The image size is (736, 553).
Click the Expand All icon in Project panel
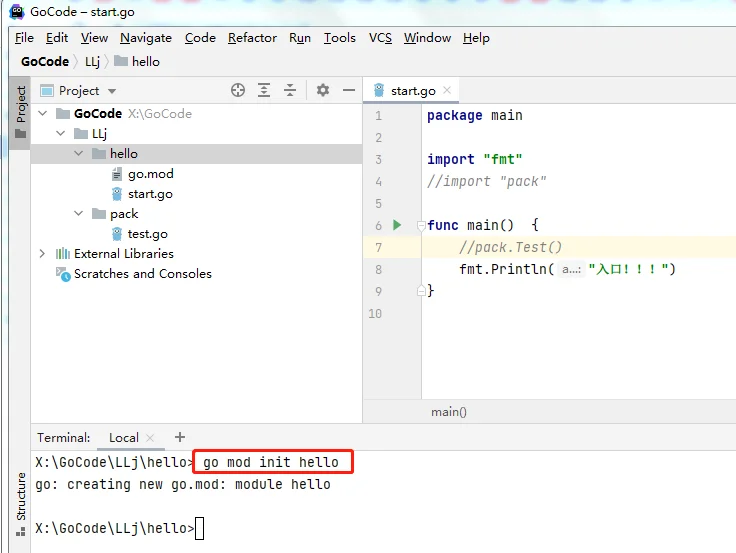tap(264, 90)
